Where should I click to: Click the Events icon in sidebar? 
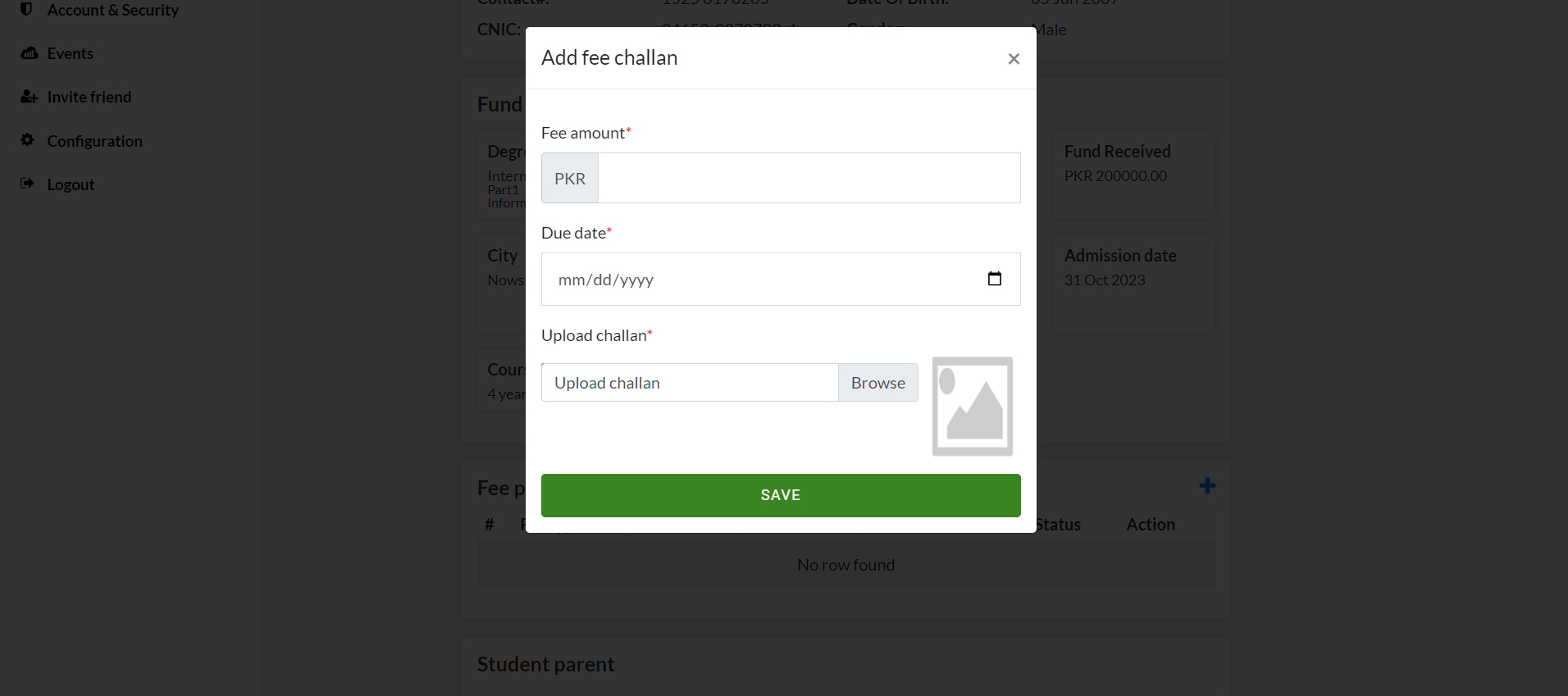[30, 53]
